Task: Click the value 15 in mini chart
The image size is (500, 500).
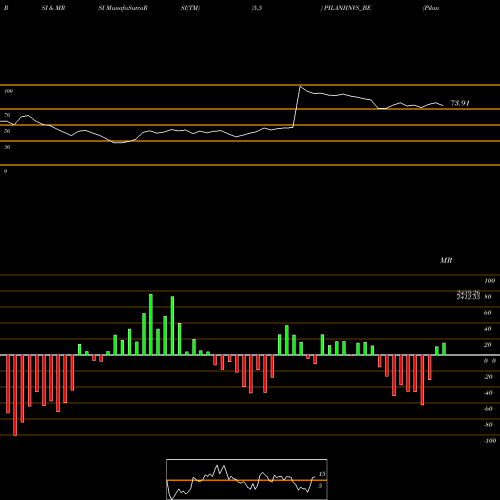Action: 322,474
